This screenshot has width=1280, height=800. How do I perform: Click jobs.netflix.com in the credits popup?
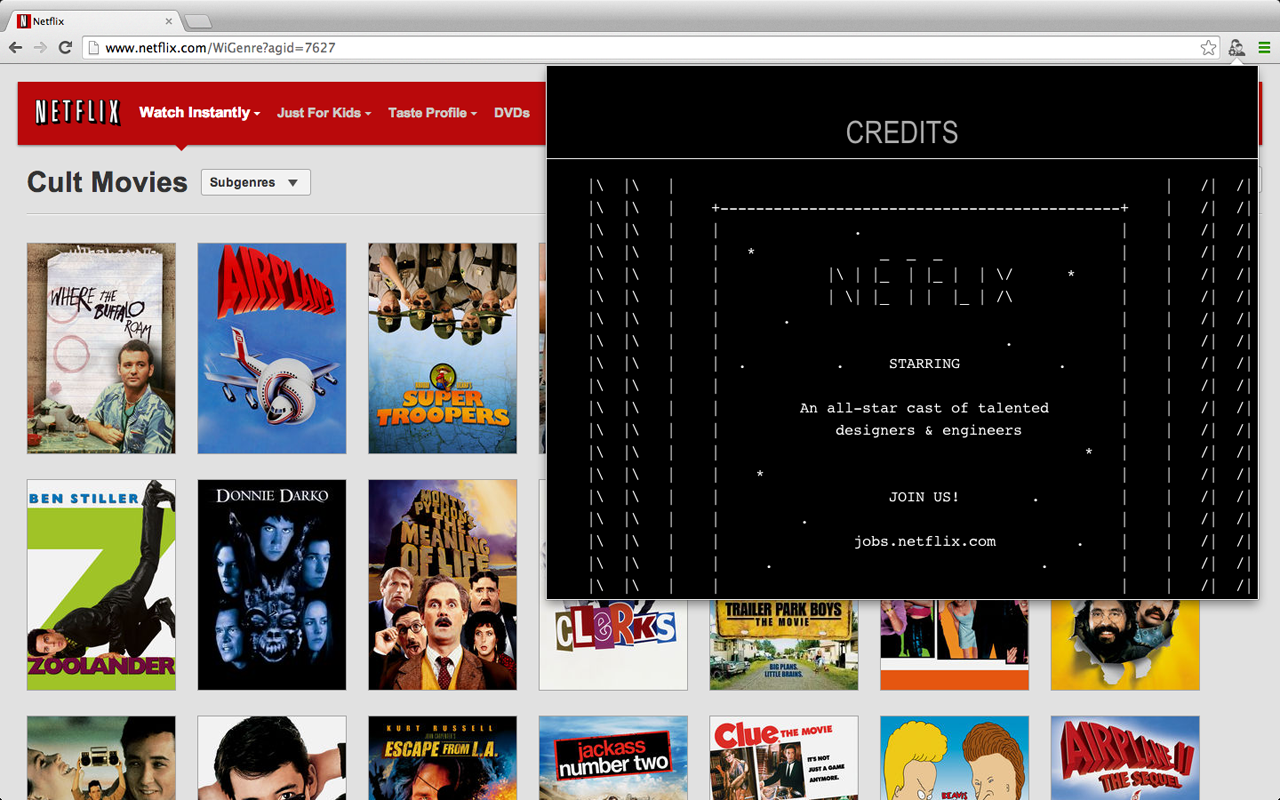(x=925, y=542)
